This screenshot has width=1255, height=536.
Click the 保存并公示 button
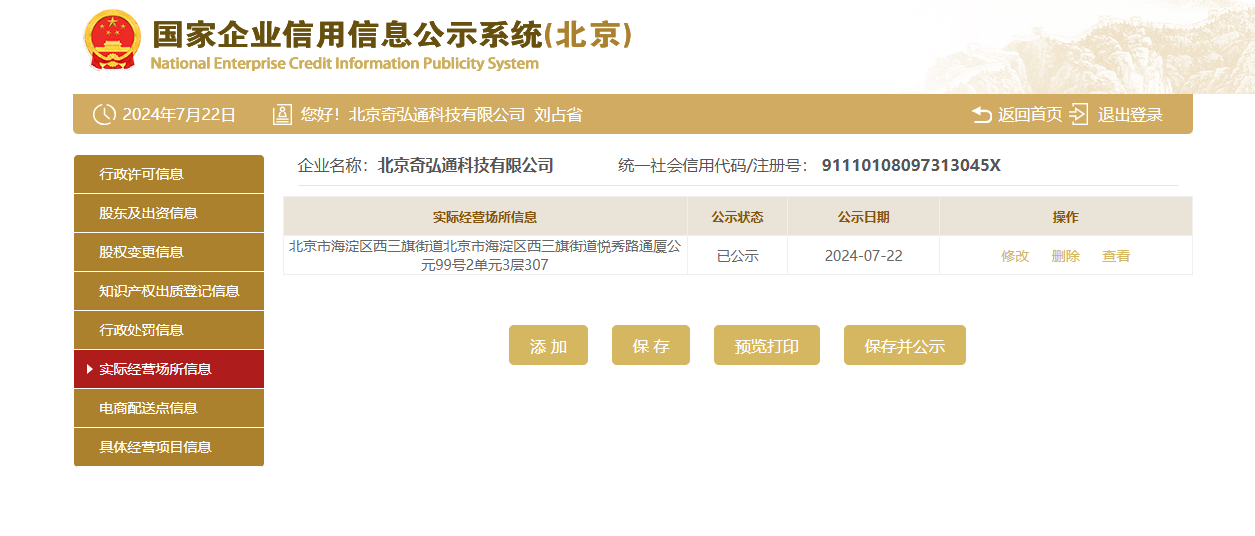pyautogui.click(x=905, y=345)
